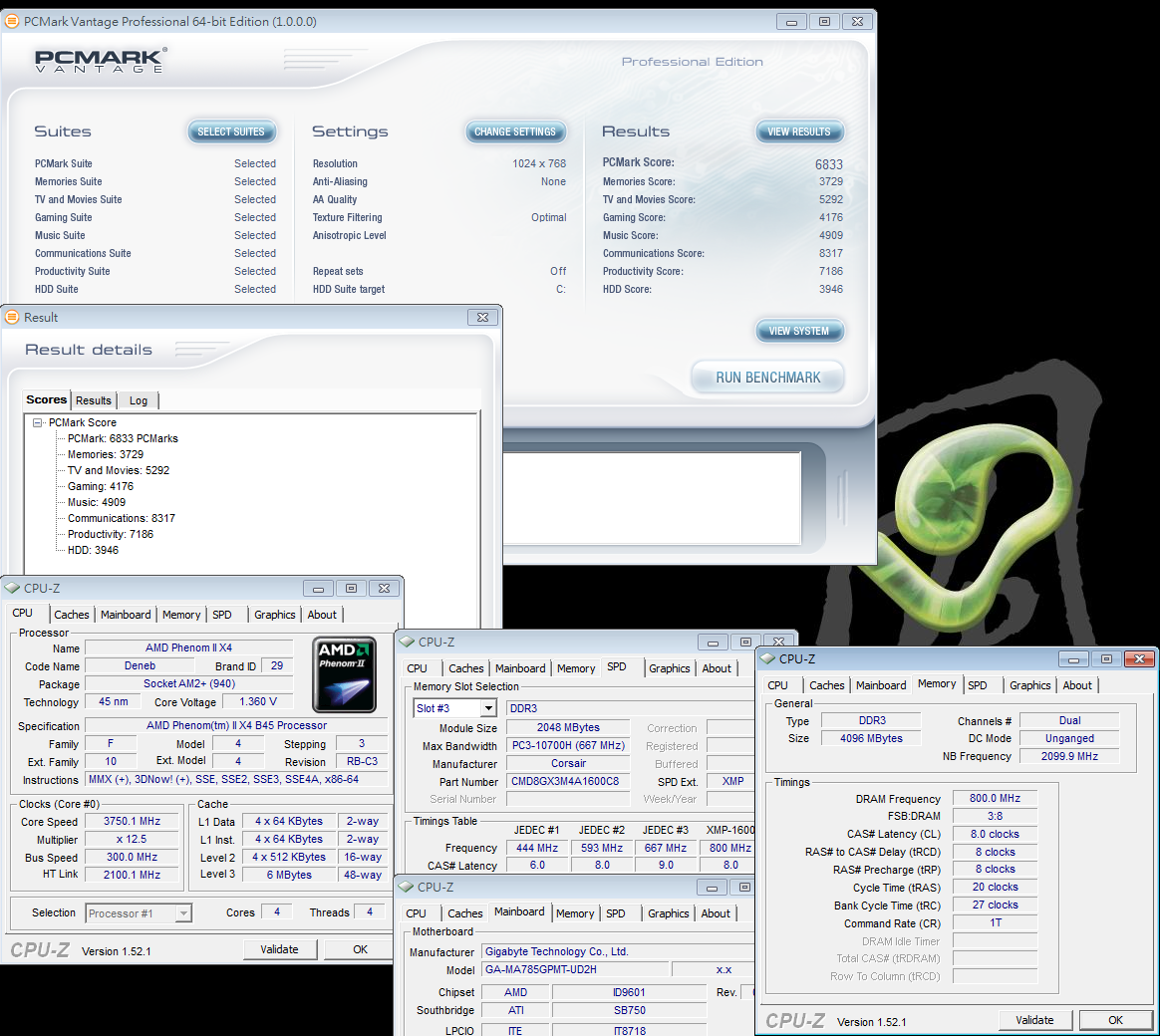Image resolution: width=1160 pixels, height=1036 pixels.
Task: Click OK in CPU-Z Memory window
Action: [x=1115, y=1020]
